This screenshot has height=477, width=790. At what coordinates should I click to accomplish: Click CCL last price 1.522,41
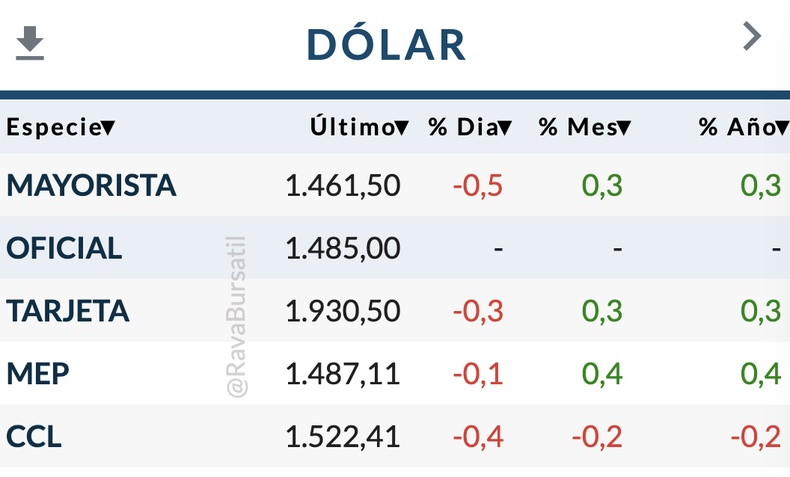(342, 436)
